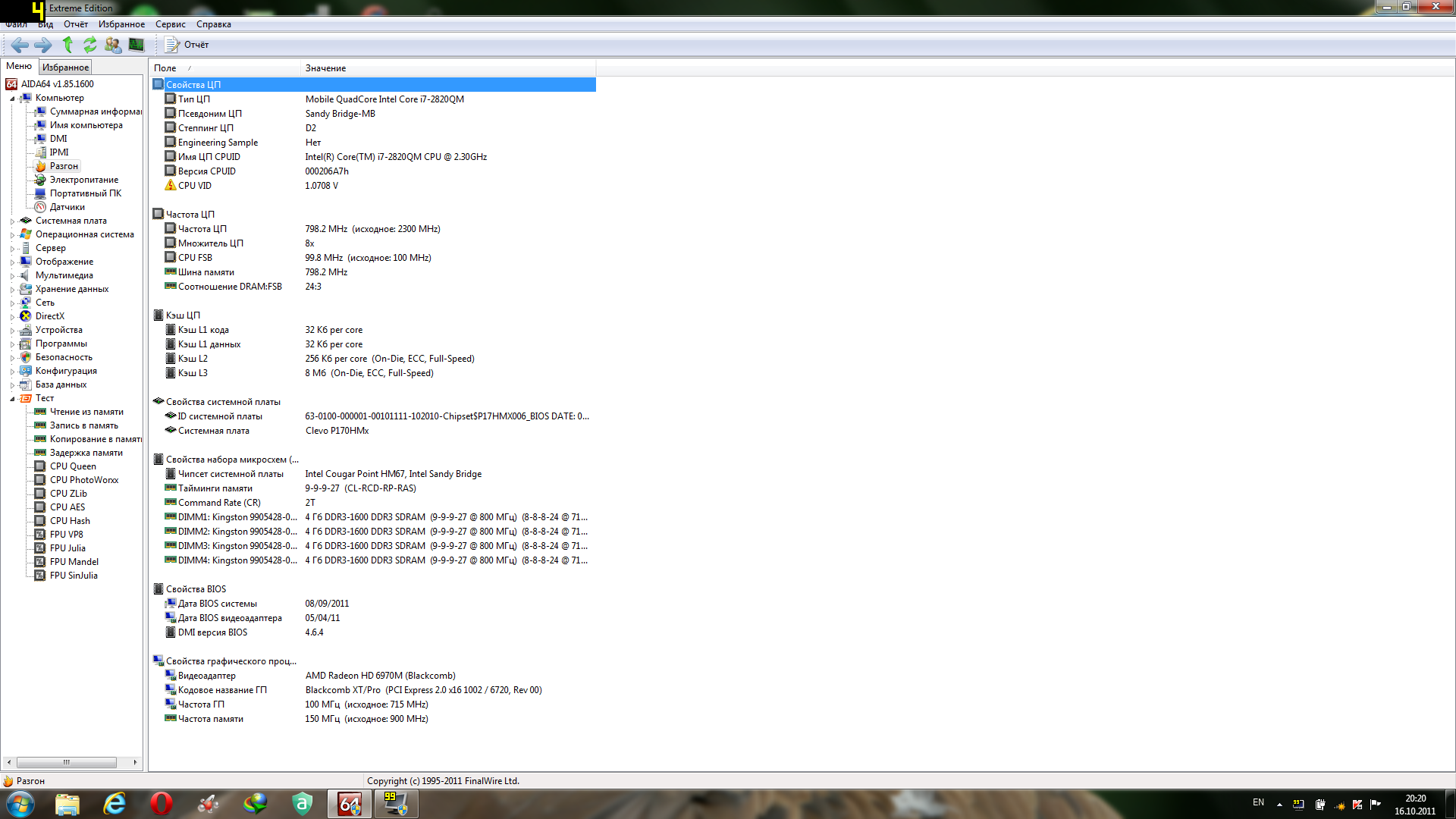This screenshot has width=1456, height=819.
Task: Click the CPU Queen benchmark icon
Action: pyautogui.click(x=41, y=466)
